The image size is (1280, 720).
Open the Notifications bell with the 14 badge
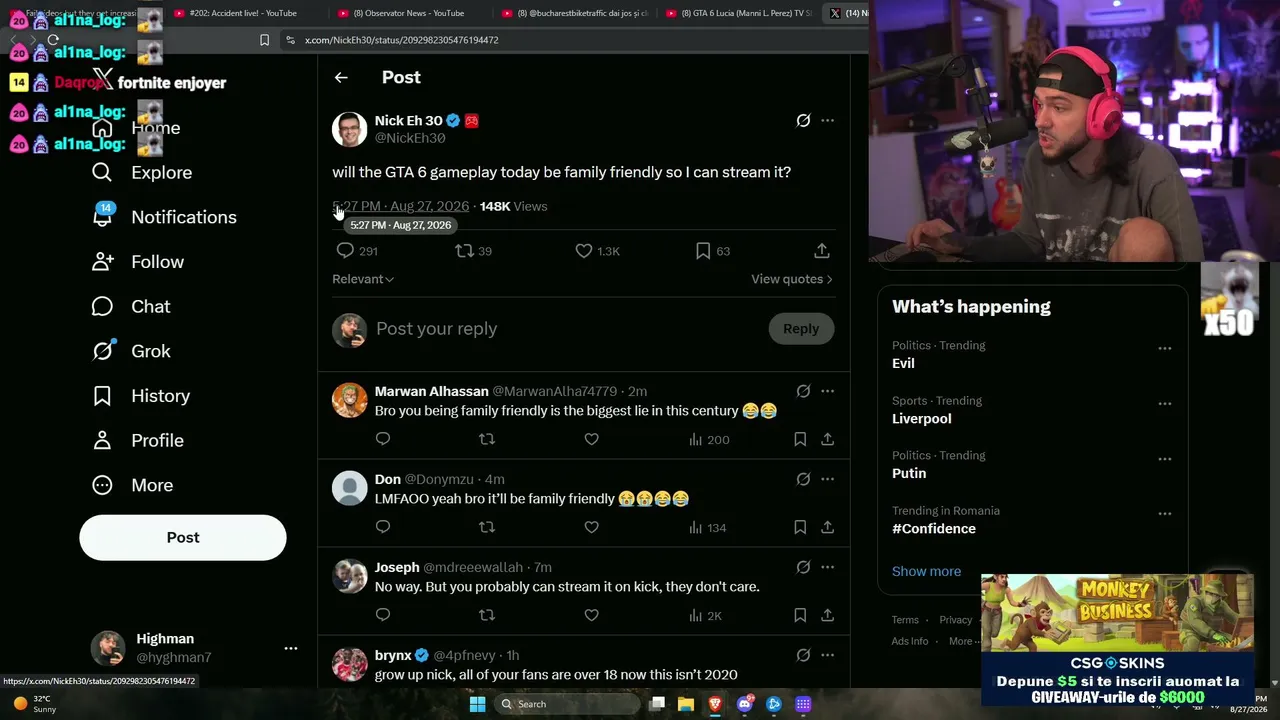102,217
